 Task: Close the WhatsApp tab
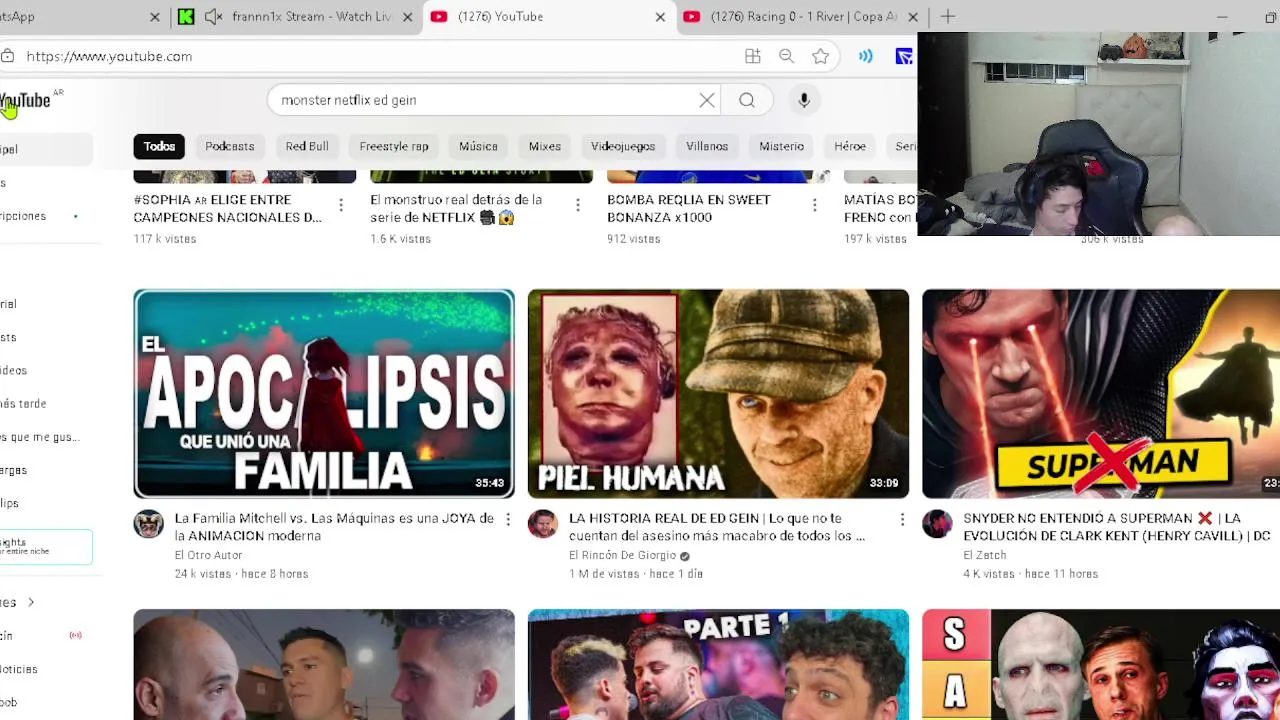pyautogui.click(x=155, y=17)
